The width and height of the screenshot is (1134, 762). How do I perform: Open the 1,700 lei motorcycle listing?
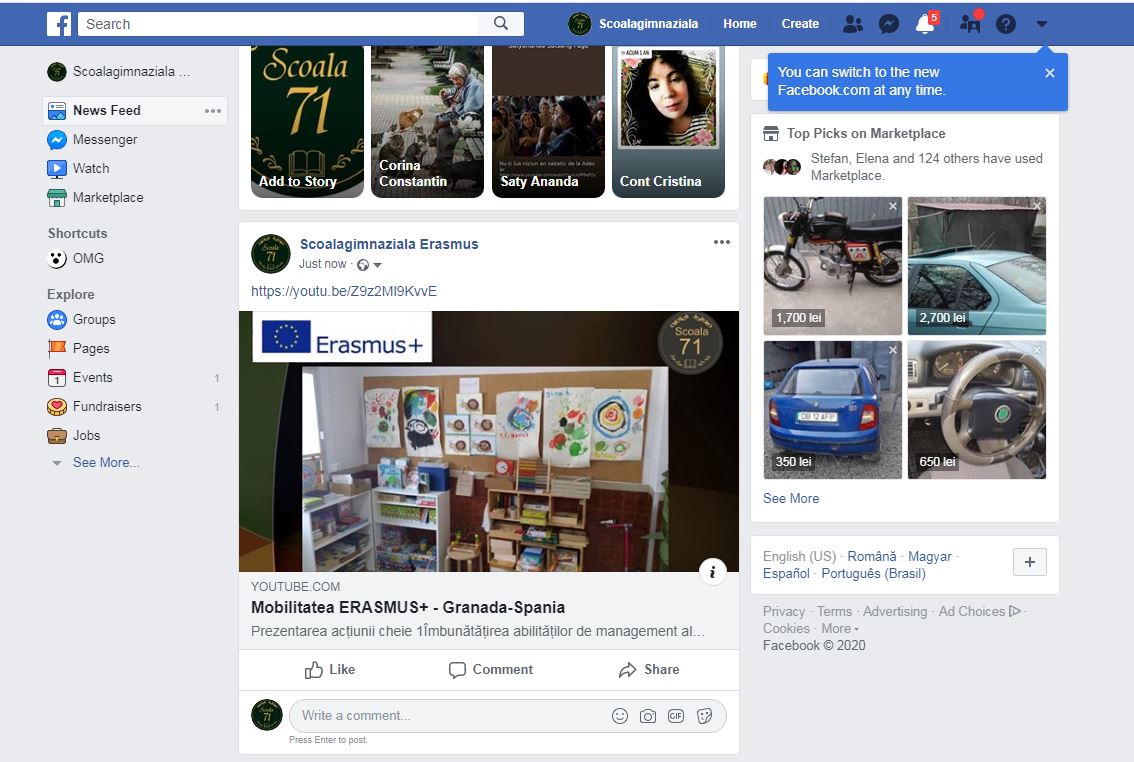(832, 266)
